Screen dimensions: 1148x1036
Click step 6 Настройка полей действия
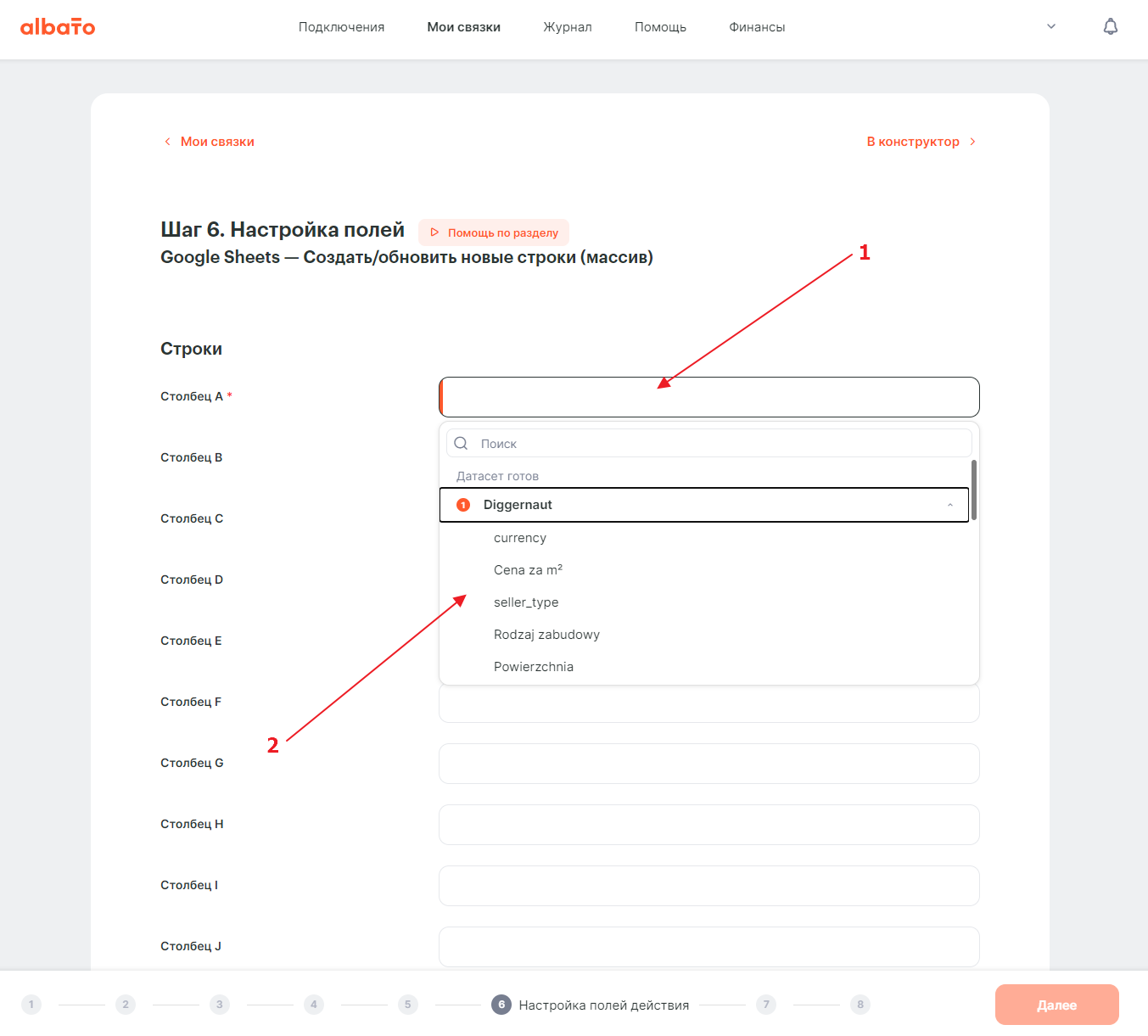point(591,1005)
